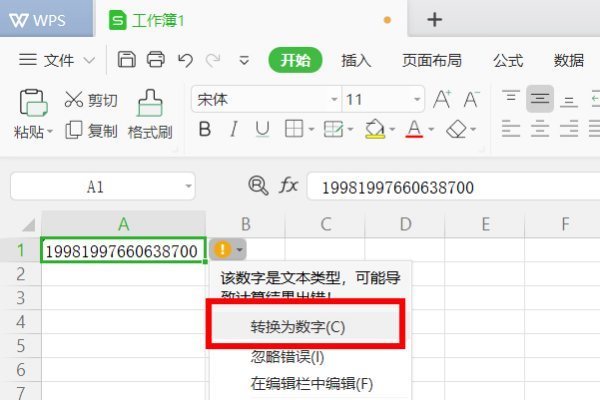Screen dimensions: 600x400
Task: Align cell content to bottom
Action: click(569, 100)
